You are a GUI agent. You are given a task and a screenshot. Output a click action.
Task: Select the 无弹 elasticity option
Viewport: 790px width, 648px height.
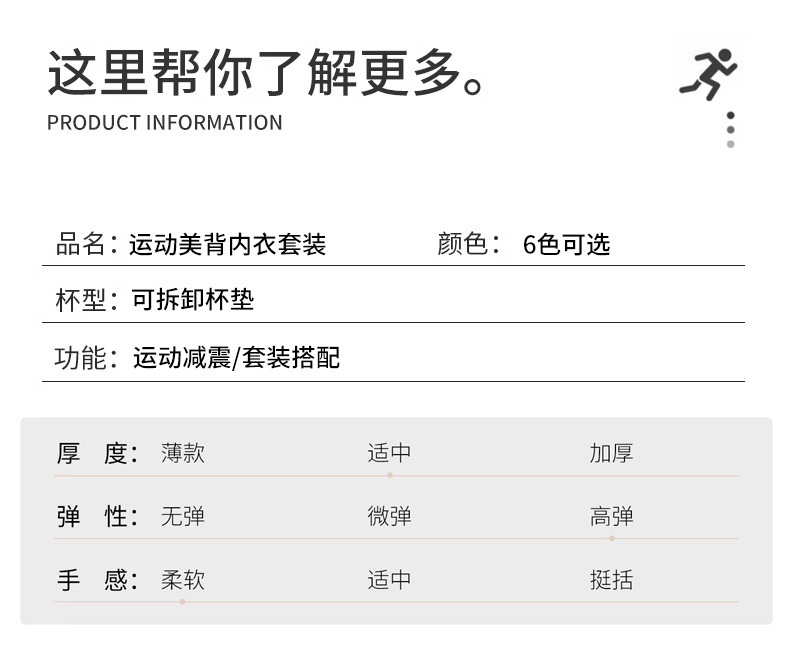(x=183, y=517)
